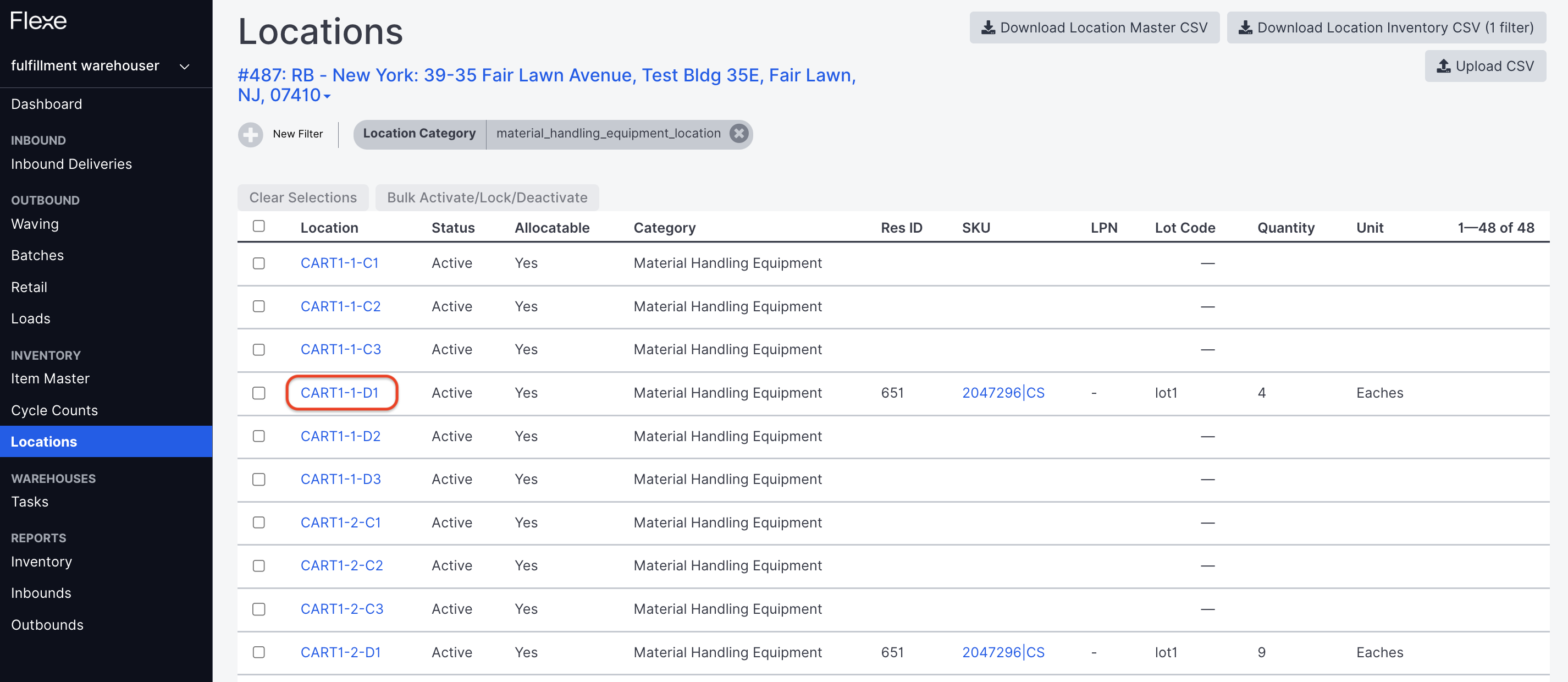Check the CART1-2-D1 row checkbox
The width and height of the screenshot is (1568, 682).
pos(259,653)
